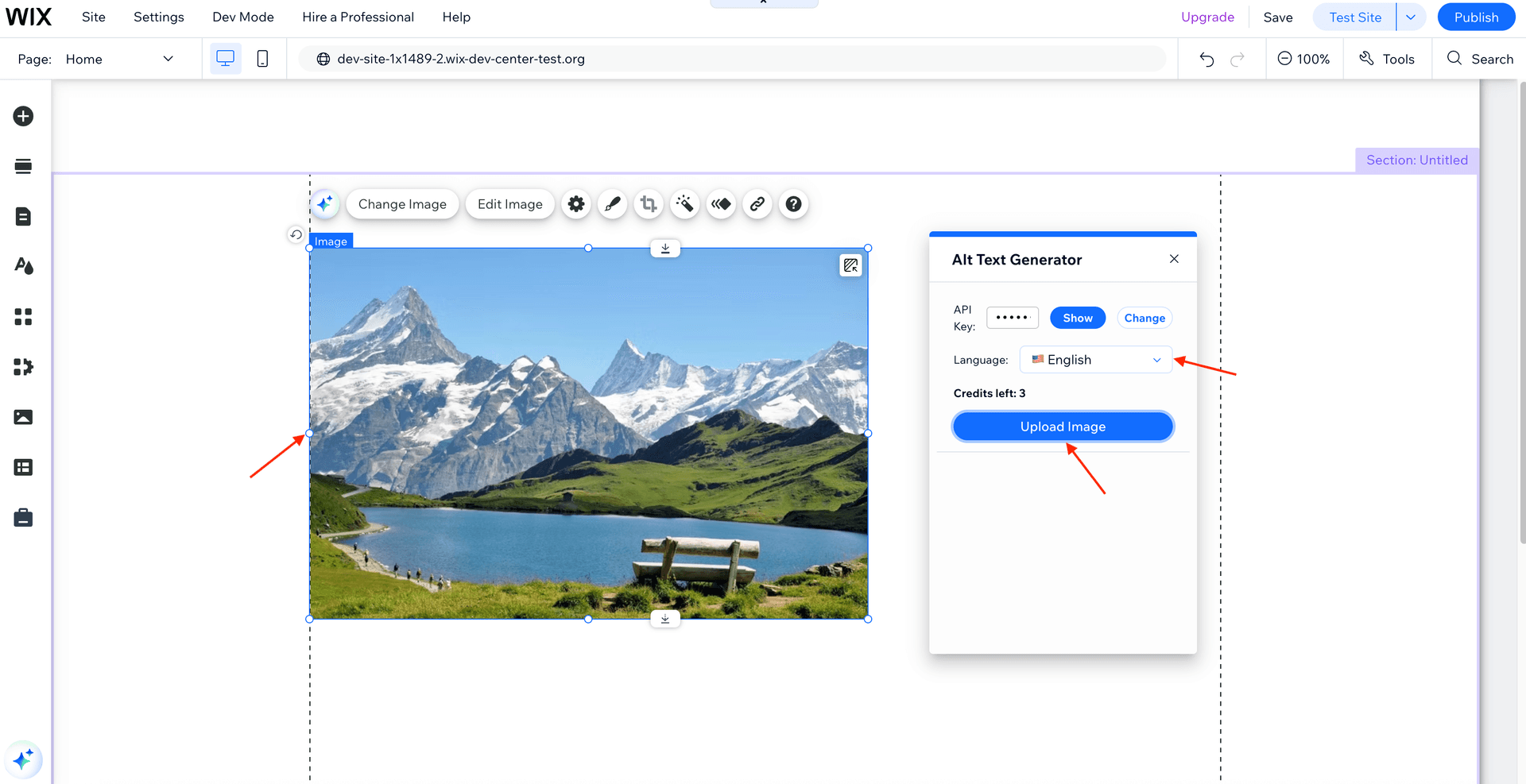Viewport: 1526px width, 784px height.
Task: Open the Dev Mode menu
Action: [x=242, y=17]
